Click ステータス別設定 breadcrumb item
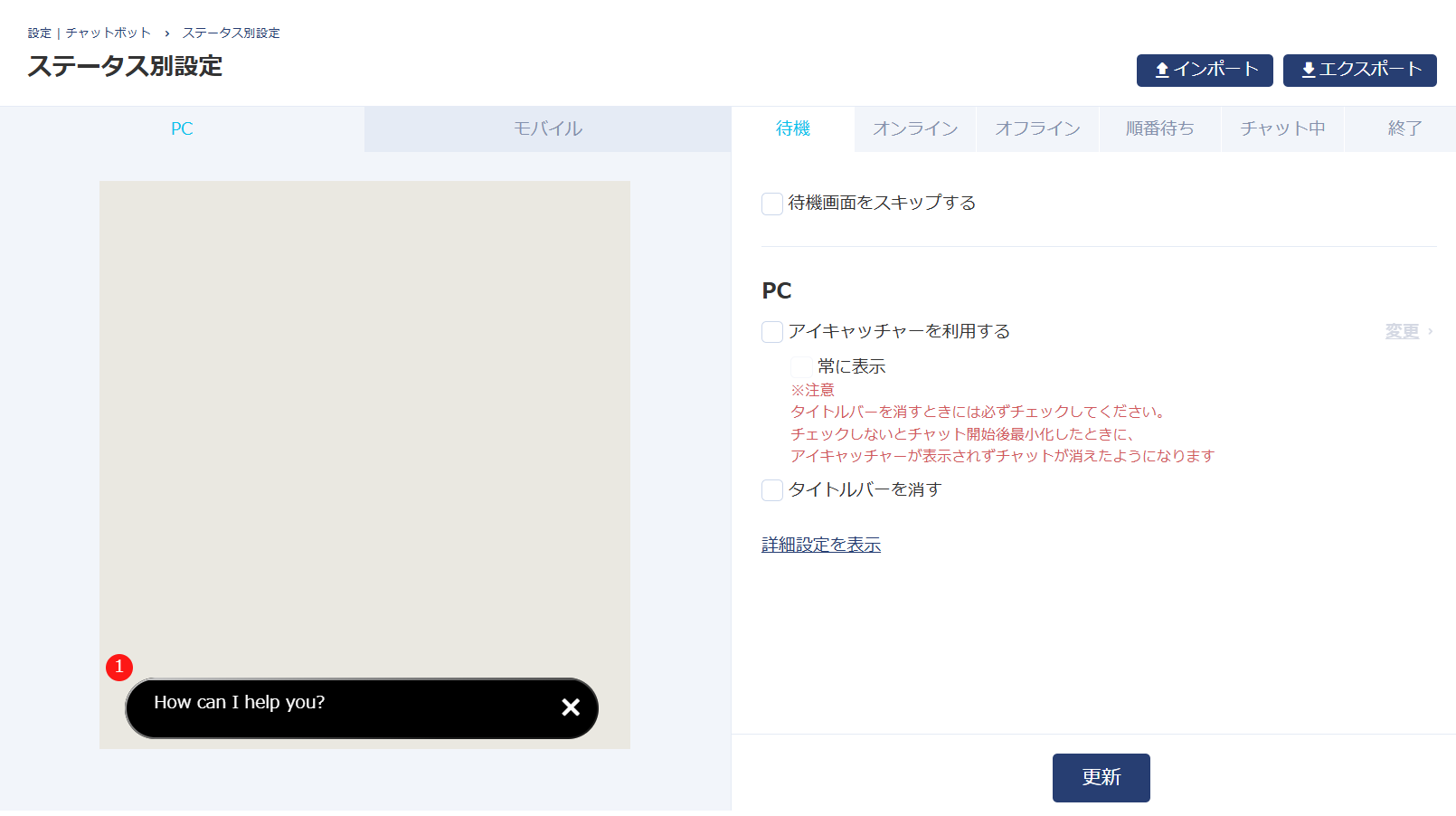 tap(232, 33)
